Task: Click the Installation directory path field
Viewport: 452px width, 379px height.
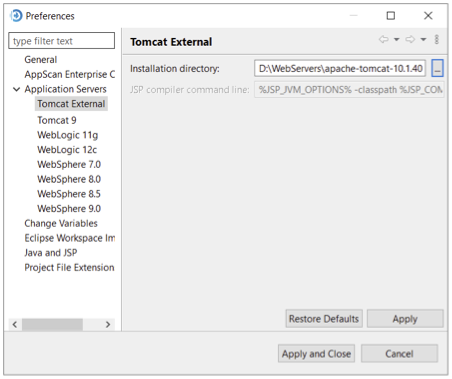Action: (340, 68)
